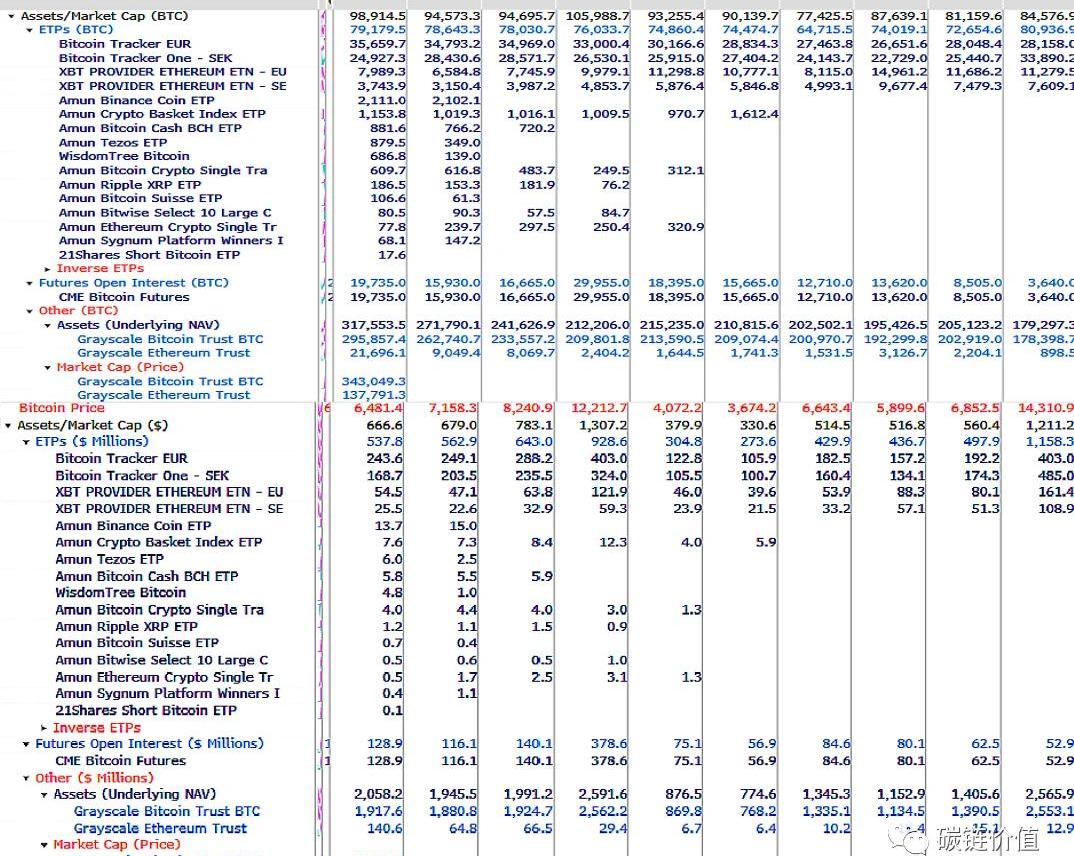Select the 21Shares Short Bitcoin ETP row showing 17.6

pyautogui.click(x=149, y=255)
